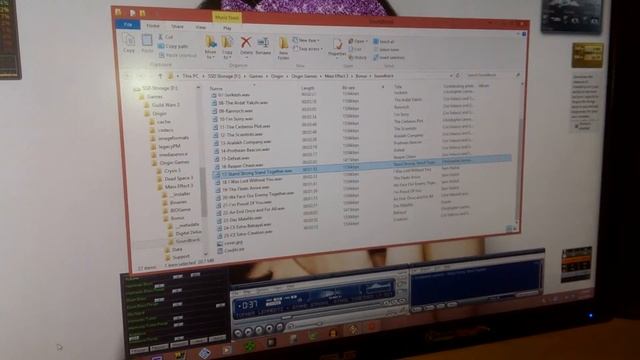640x360 pixels.
Task: Click This PC in breadcrumb path
Action: [190, 76]
